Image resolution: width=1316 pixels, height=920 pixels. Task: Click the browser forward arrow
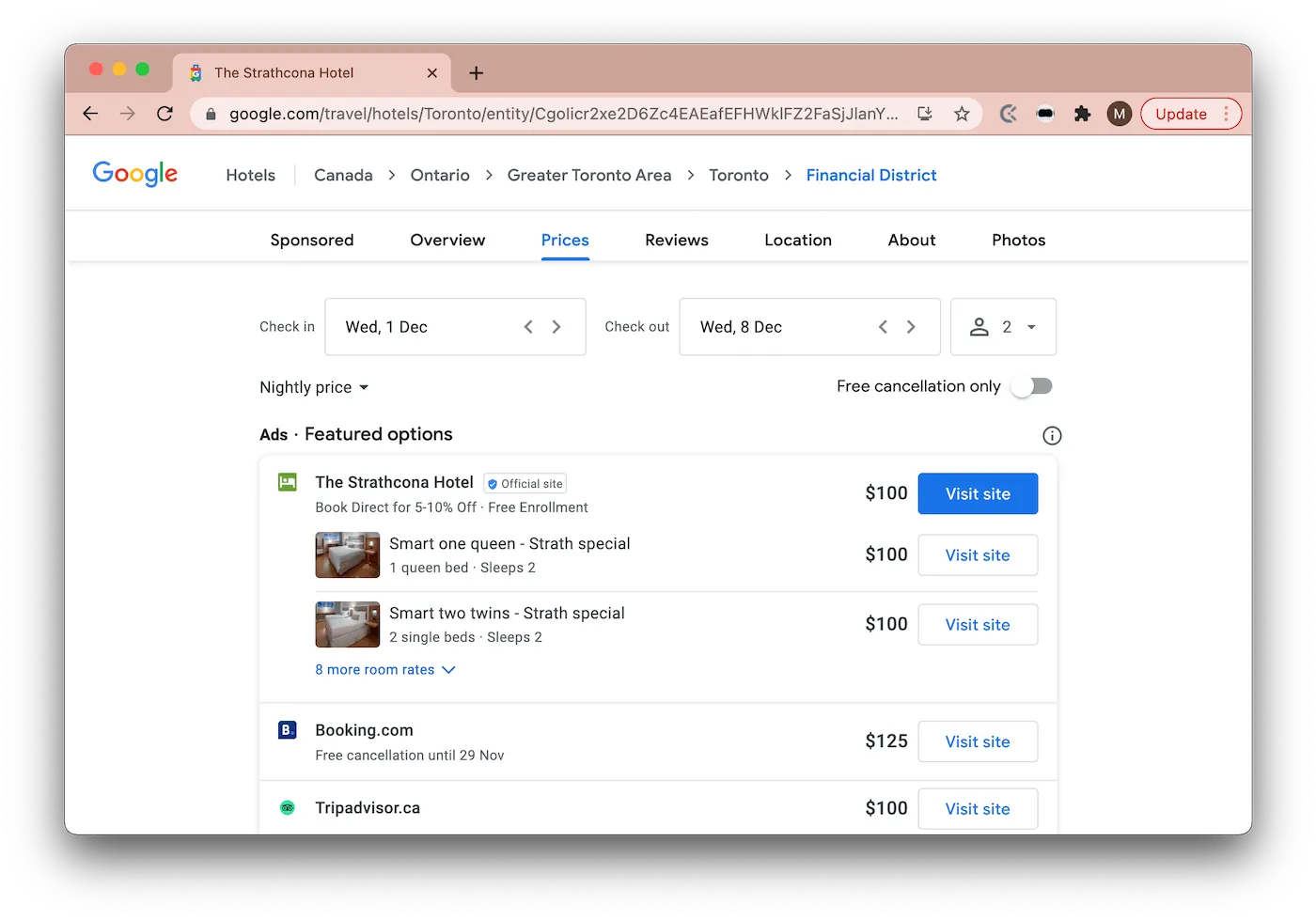pyautogui.click(x=128, y=114)
